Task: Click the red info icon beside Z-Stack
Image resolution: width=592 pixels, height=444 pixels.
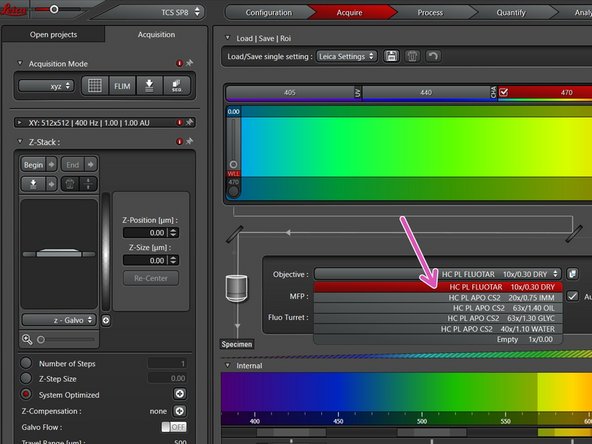Action: pos(179,142)
